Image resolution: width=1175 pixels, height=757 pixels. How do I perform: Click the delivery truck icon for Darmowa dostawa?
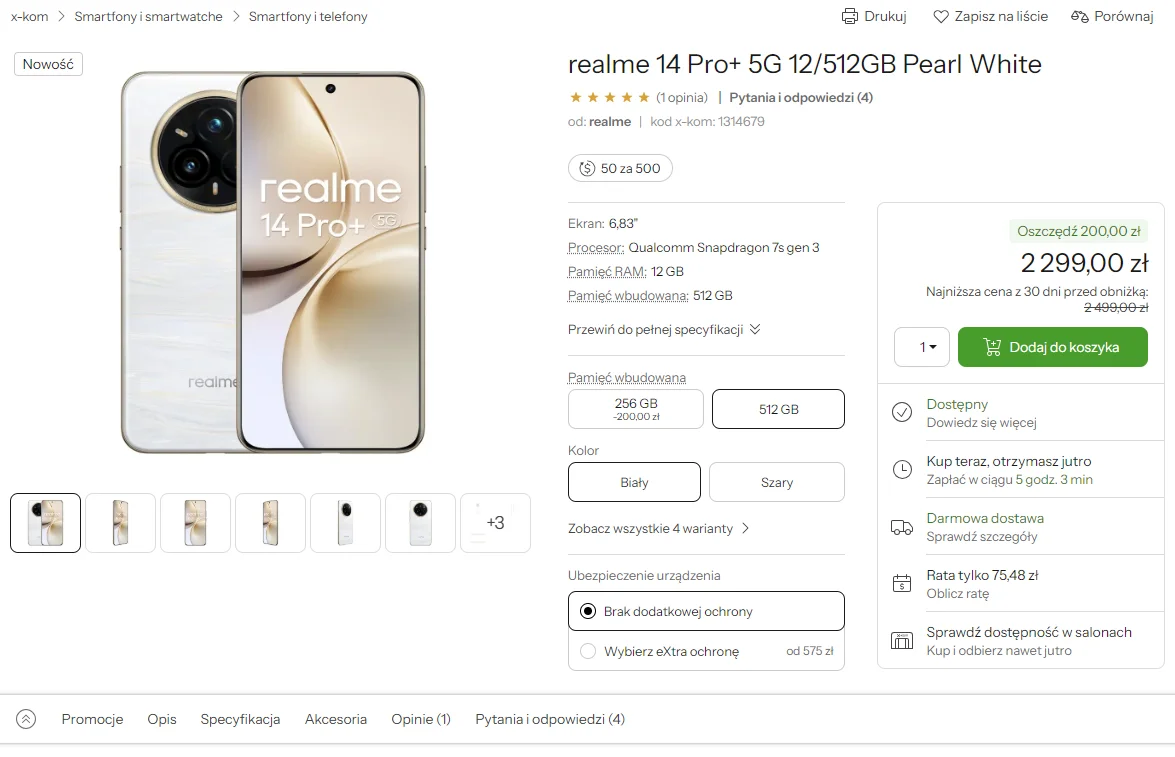coord(901,528)
